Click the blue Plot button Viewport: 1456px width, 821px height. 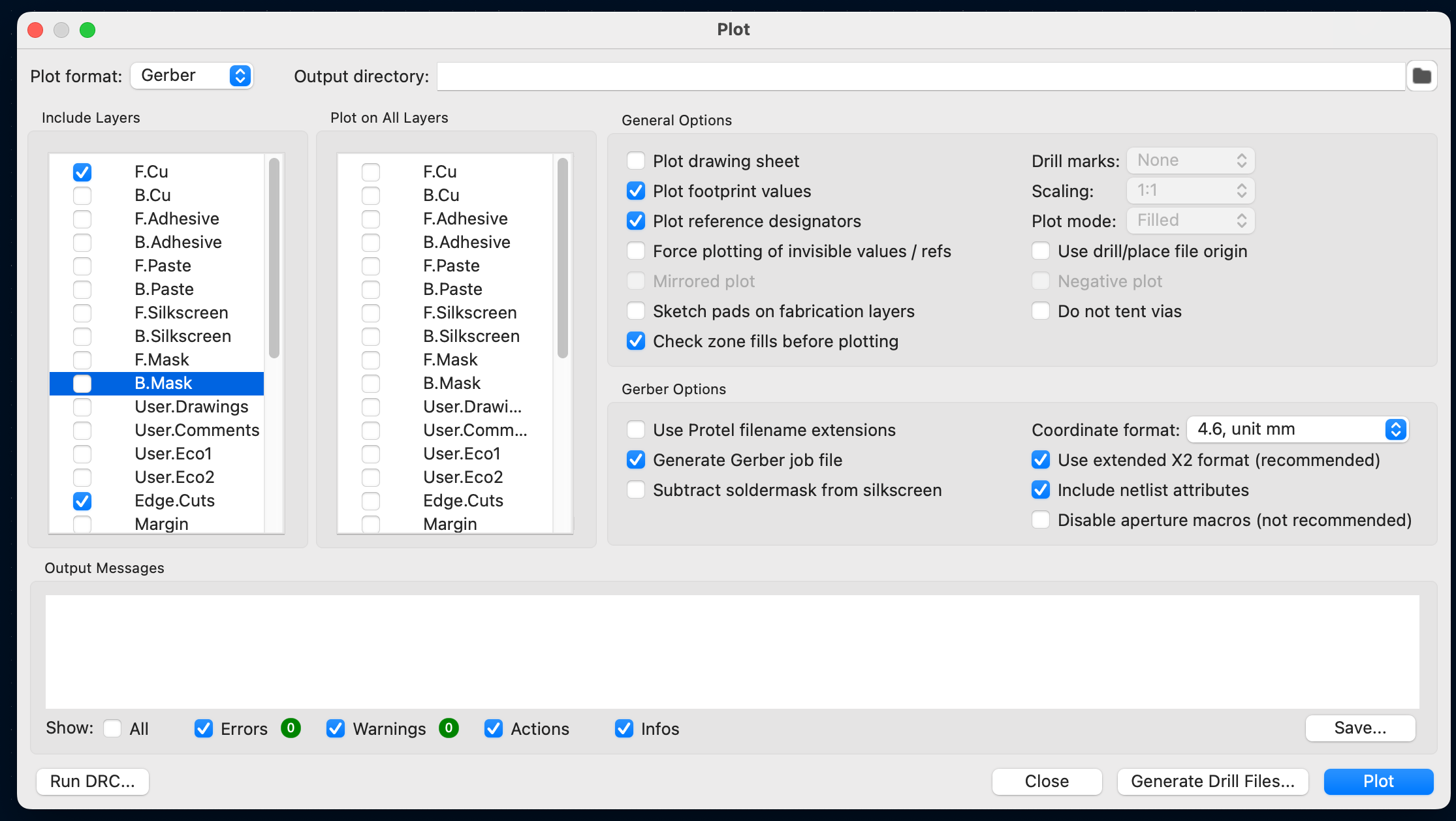tap(1378, 781)
